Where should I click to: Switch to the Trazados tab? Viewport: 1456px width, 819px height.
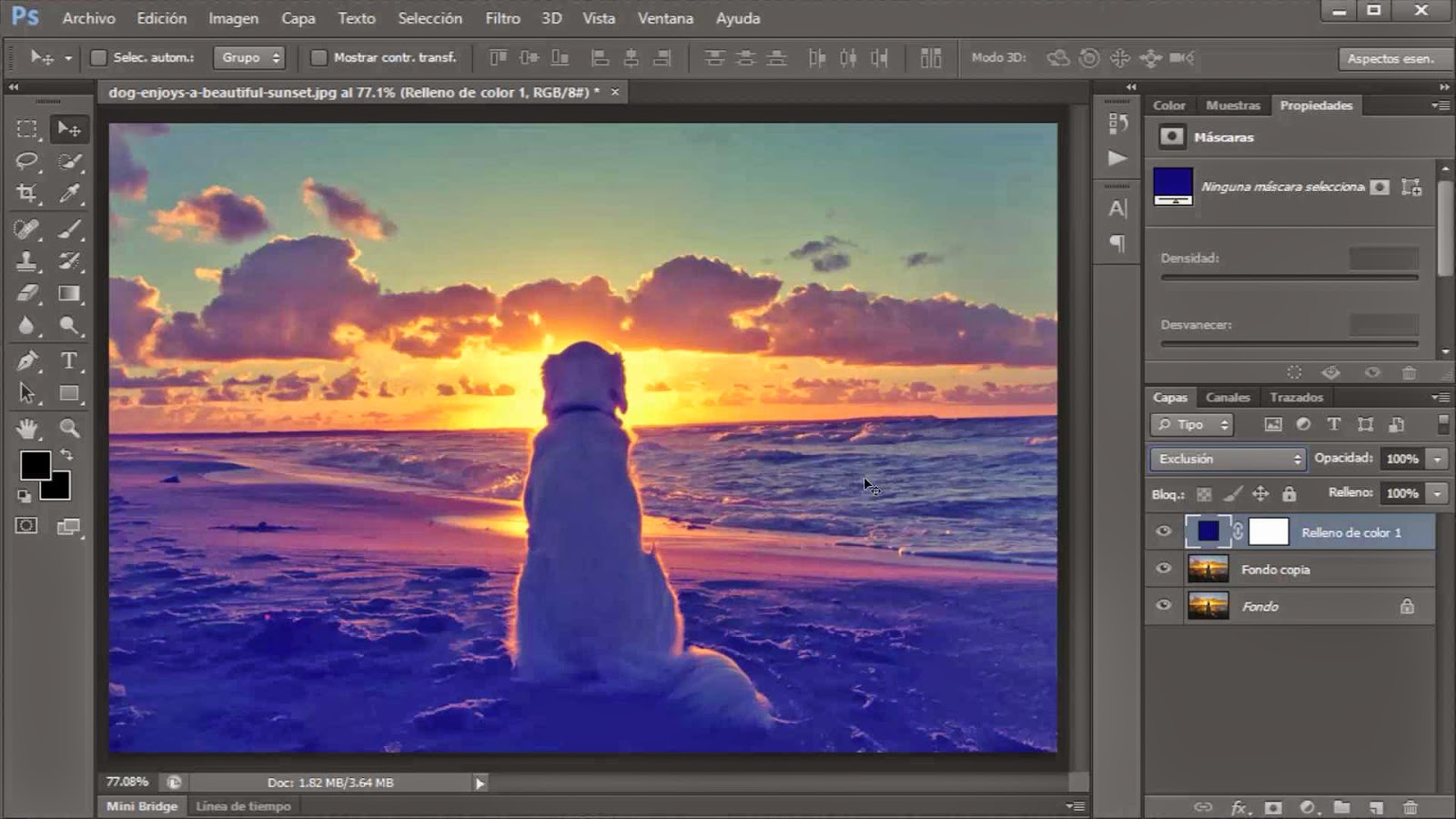[x=1297, y=398]
